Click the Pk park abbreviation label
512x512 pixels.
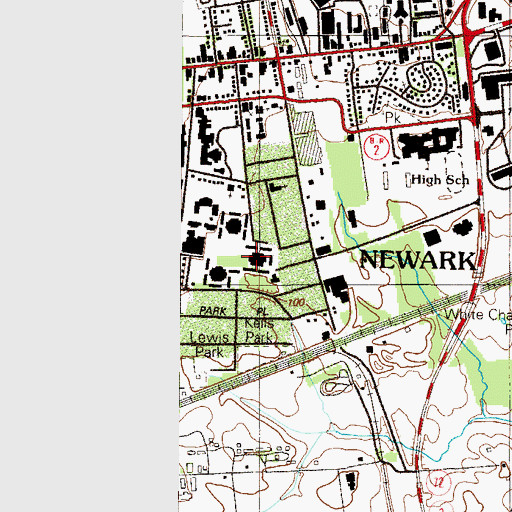(x=392, y=117)
